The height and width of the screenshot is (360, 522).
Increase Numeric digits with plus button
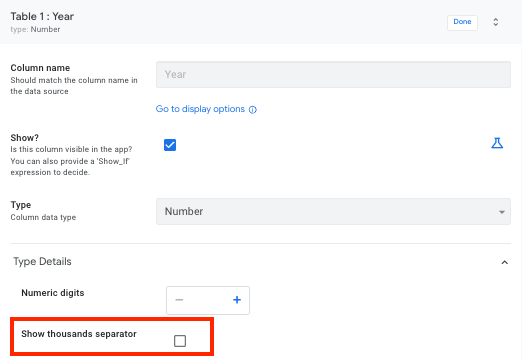[237, 300]
